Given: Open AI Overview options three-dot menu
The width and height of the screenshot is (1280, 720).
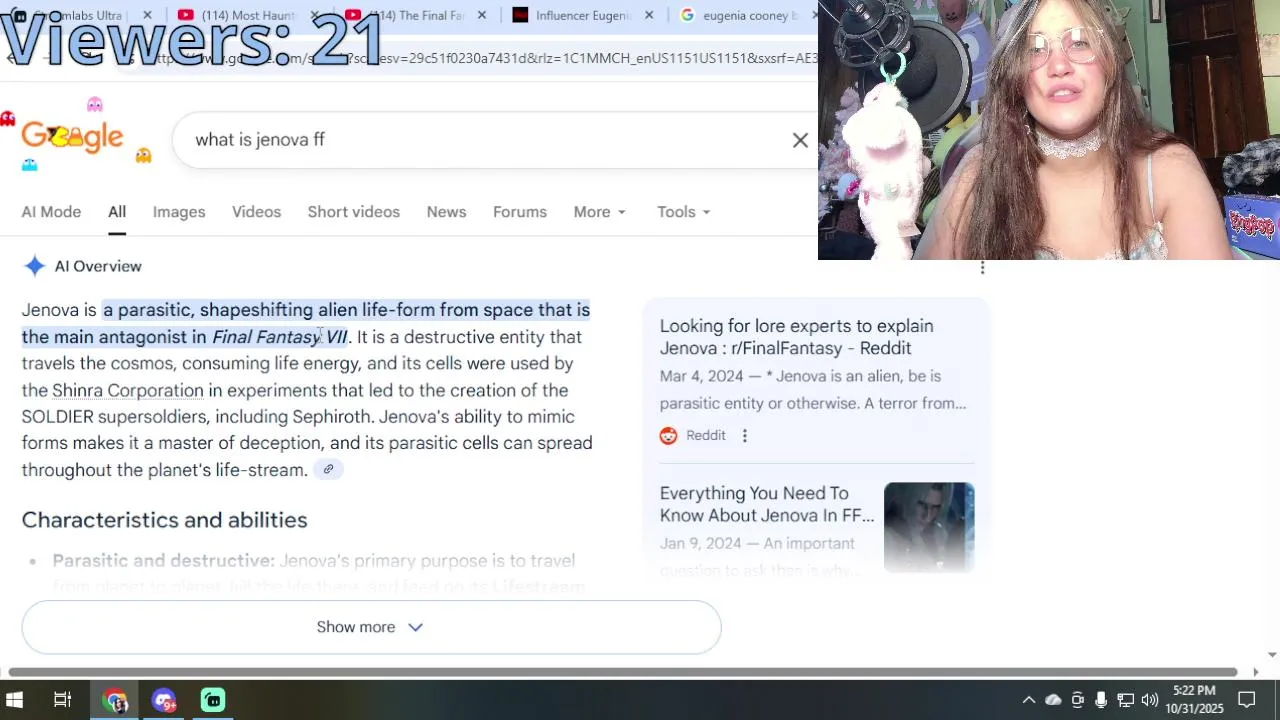Looking at the screenshot, I should (x=982, y=267).
